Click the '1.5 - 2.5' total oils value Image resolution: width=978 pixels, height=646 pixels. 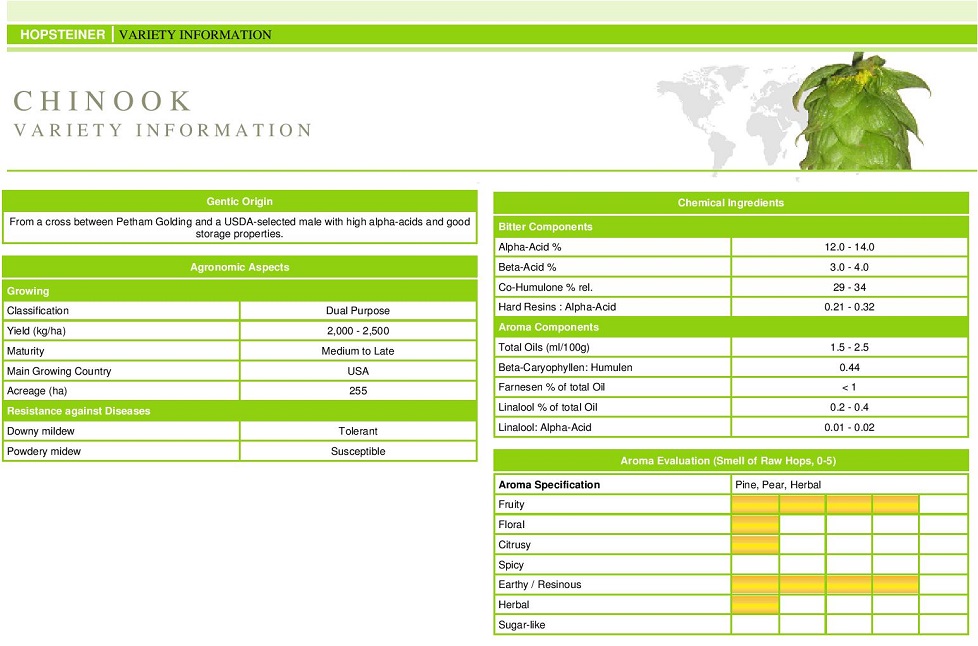(850, 347)
